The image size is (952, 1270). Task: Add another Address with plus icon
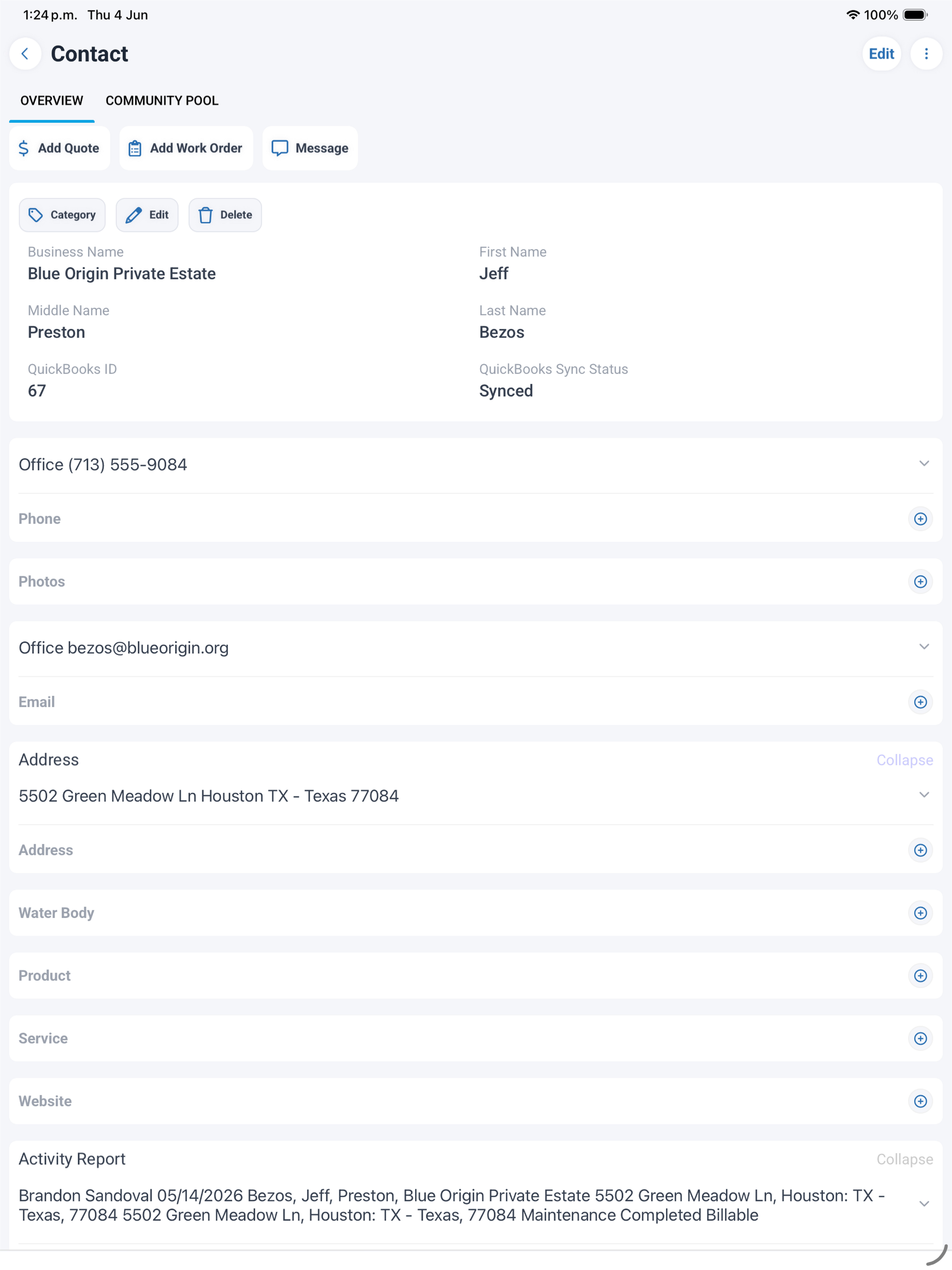tap(921, 851)
